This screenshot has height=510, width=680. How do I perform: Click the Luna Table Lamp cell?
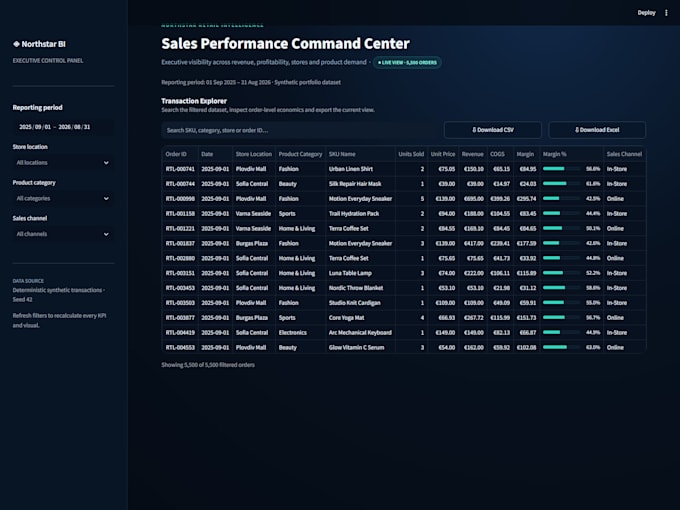[360, 273]
